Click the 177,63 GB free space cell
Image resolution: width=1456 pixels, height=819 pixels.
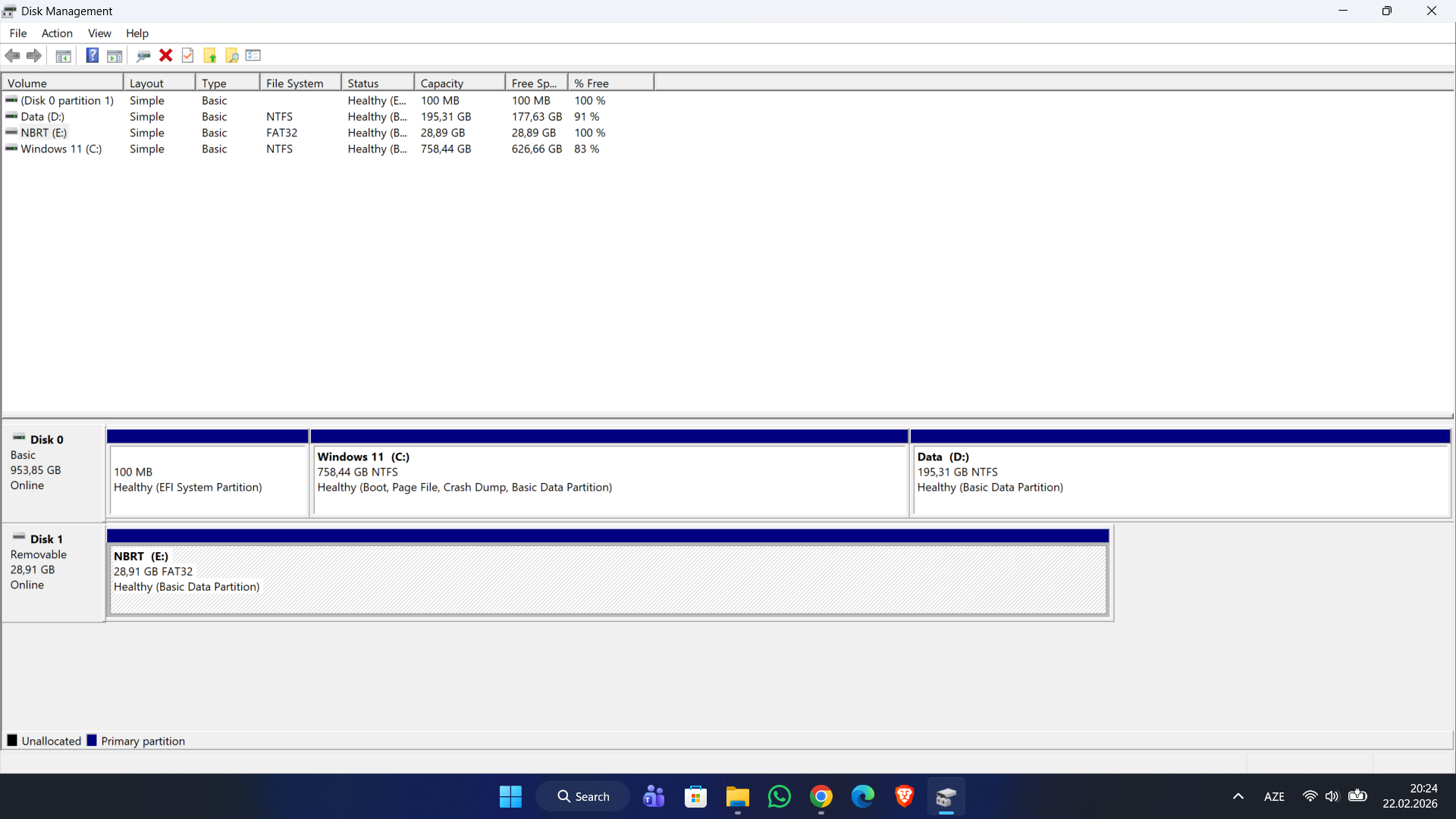click(537, 117)
